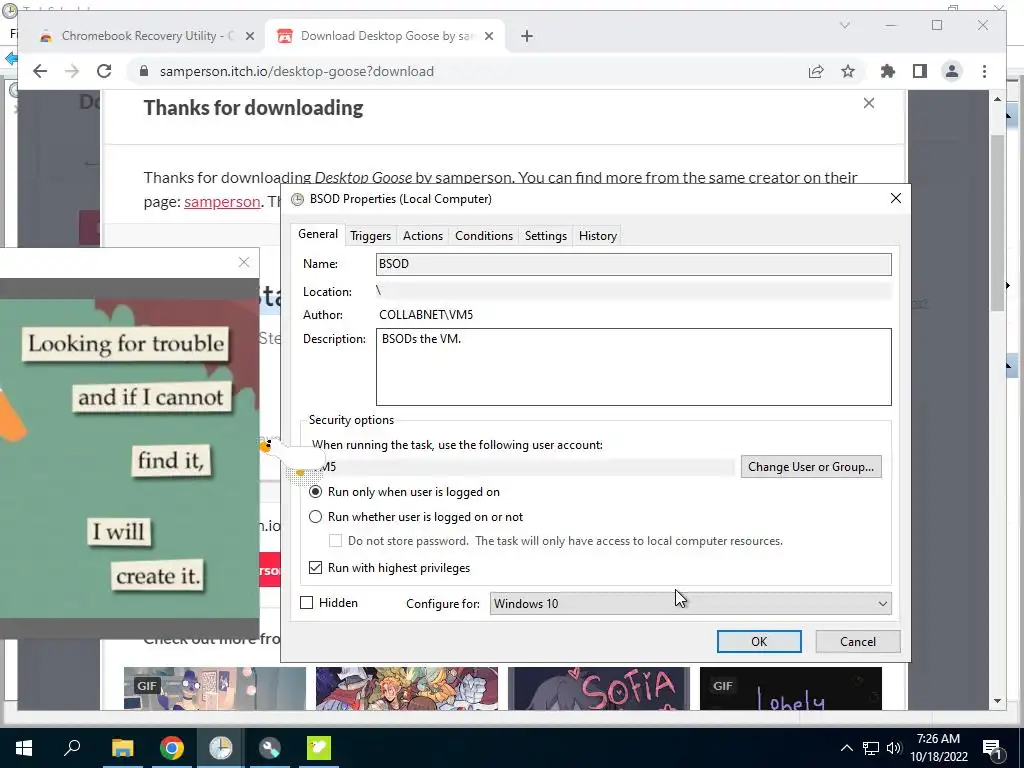The width and height of the screenshot is (1024, 768).
Task: Select Run only when user is logged on
Action: pos(315,492)
